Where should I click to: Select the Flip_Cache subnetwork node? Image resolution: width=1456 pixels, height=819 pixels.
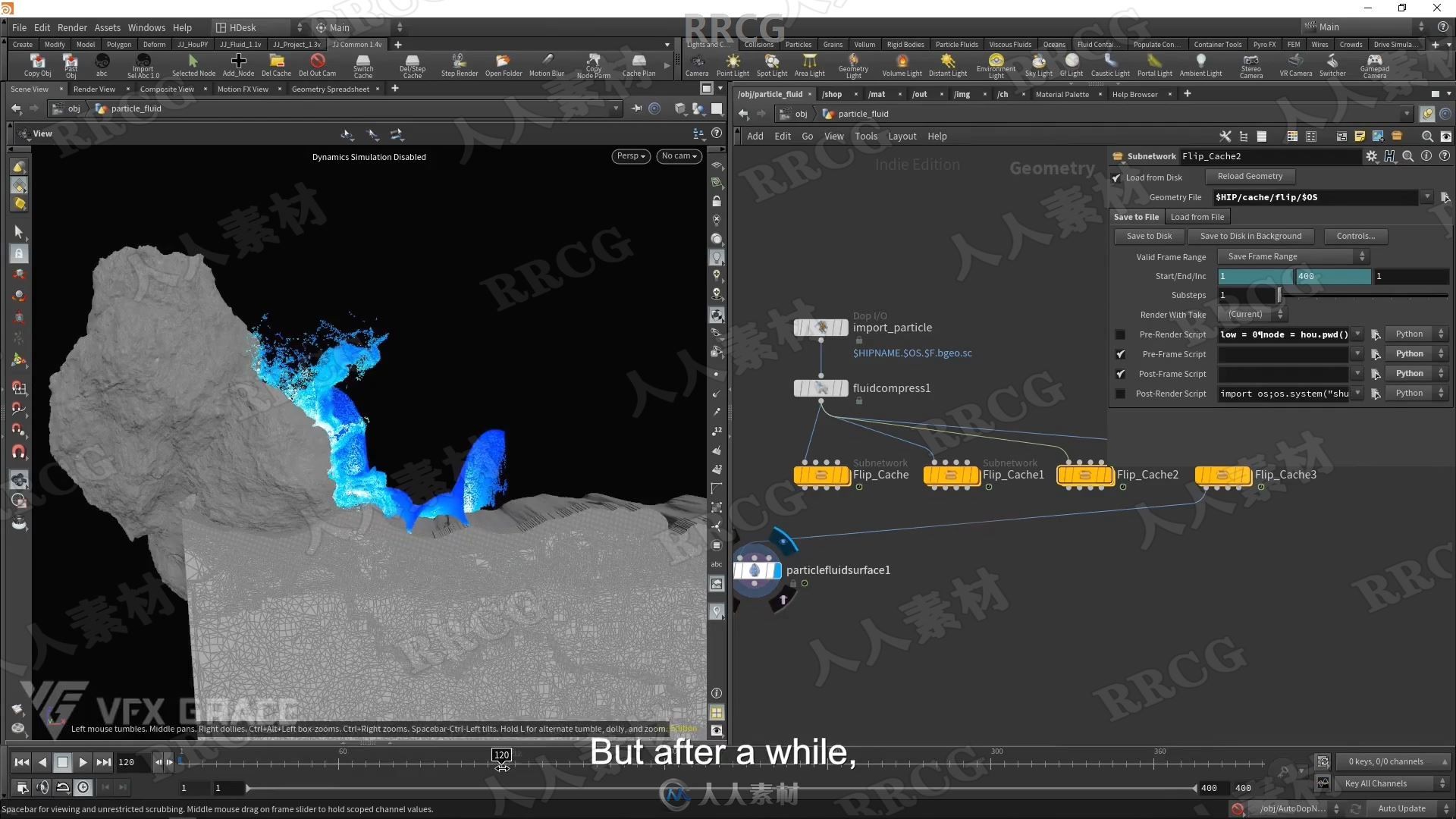coord(821,475)
